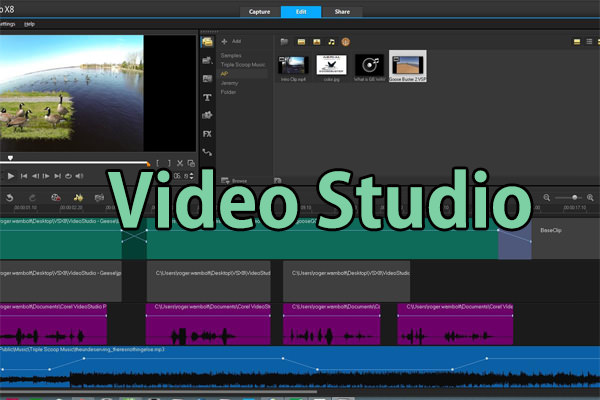600x400 pixels.
Task: Click the Redo arrow in timeline toolbar
Action: click(30, 197)
